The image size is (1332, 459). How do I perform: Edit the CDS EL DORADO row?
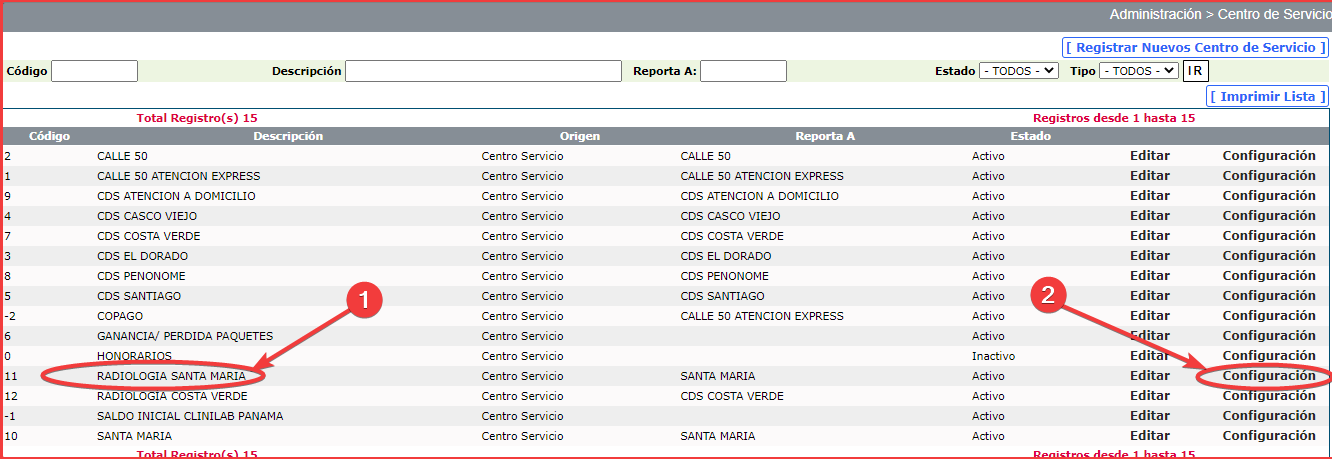click(x=1150, y=256)
